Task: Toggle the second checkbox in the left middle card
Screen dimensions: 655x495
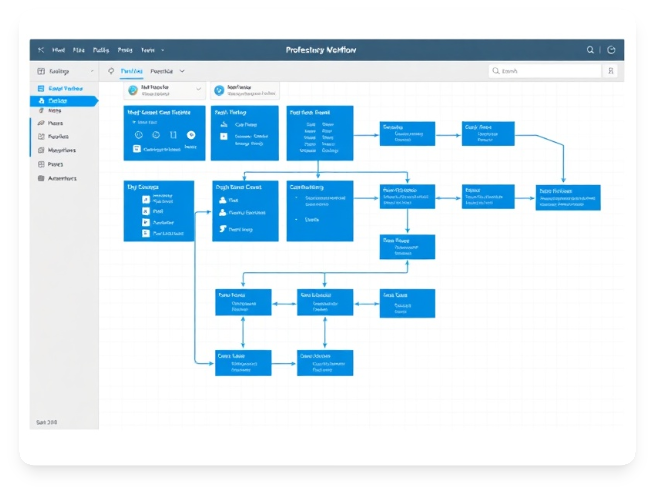Action: (145, 210)
